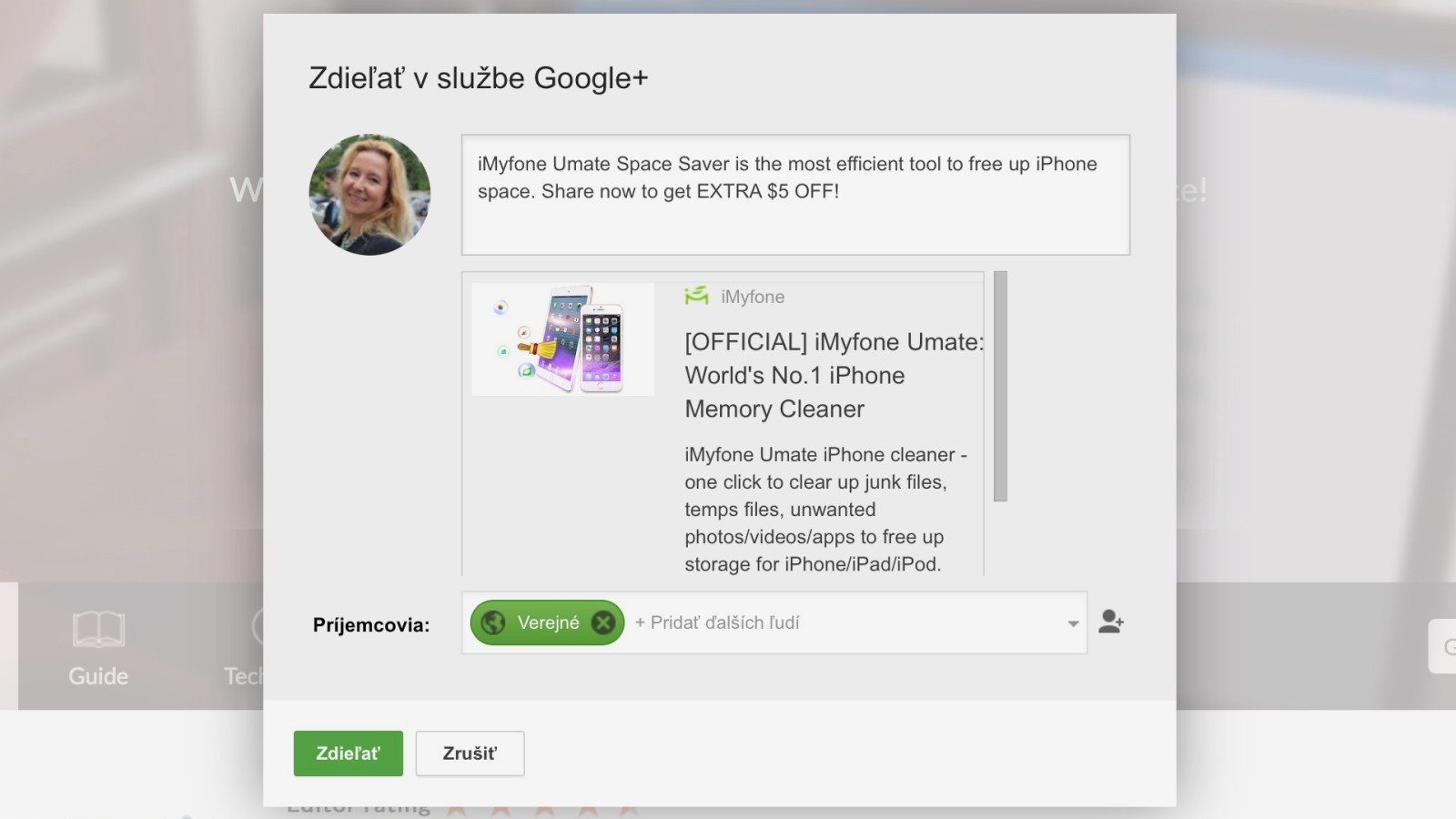
Task: Focus the Pridať ďalších ľudí field
Action: pyautogui.click(x=819, y=622)
